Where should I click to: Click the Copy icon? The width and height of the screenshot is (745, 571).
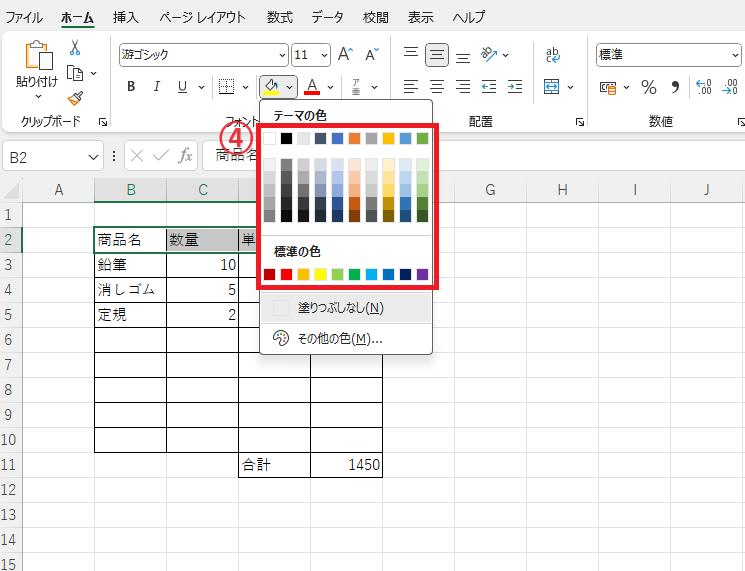tap(75, 73)
